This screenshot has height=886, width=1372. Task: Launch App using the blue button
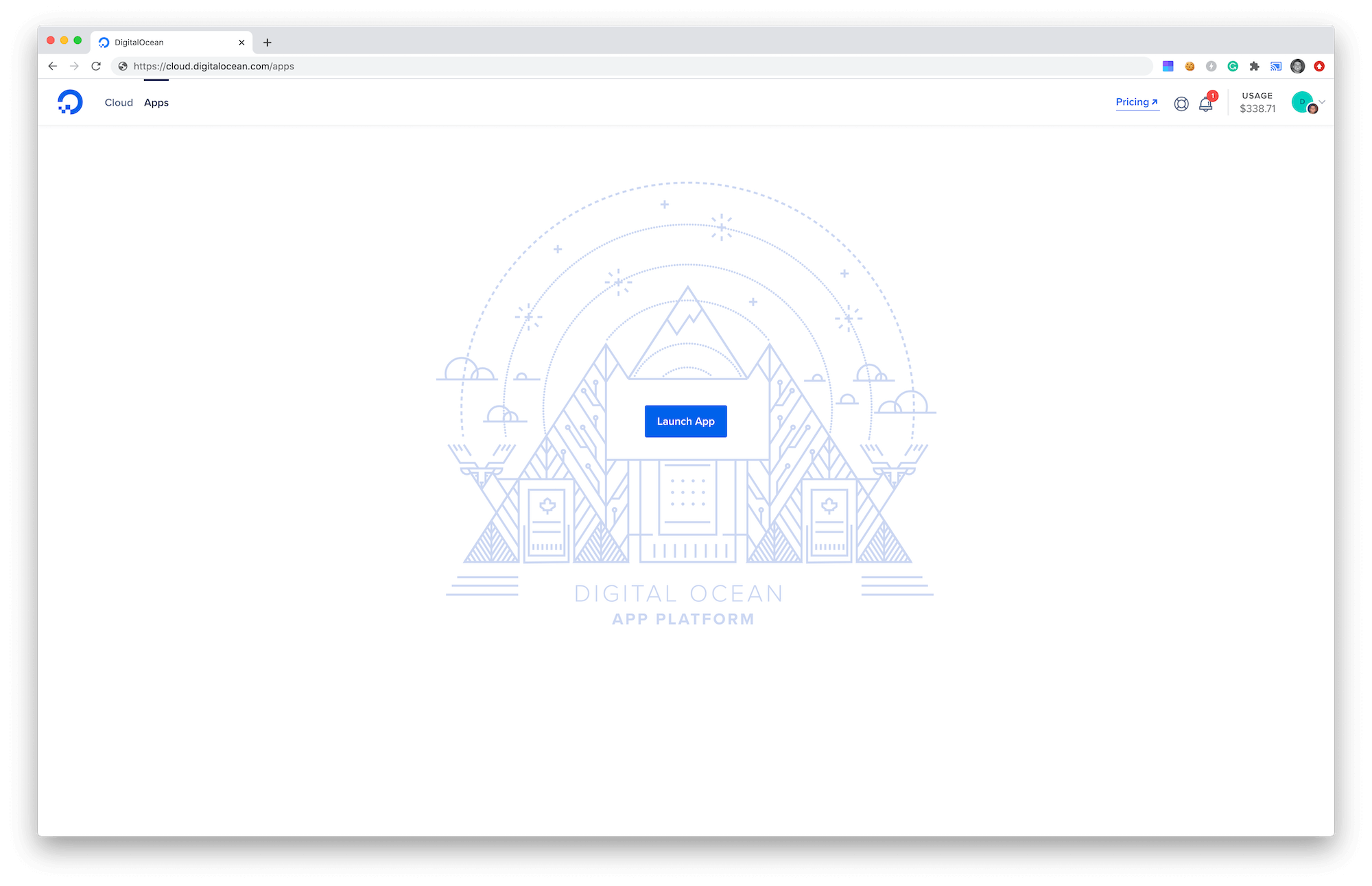point(686,421)
